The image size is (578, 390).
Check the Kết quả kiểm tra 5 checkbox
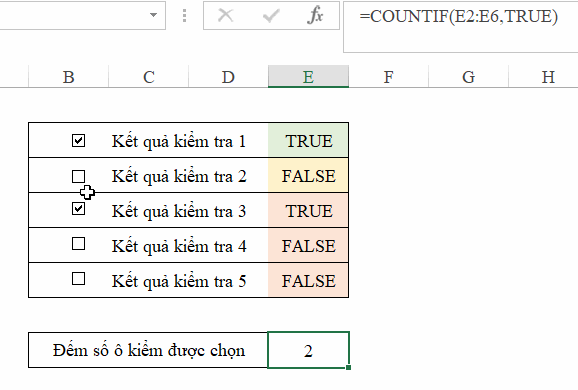79,279
